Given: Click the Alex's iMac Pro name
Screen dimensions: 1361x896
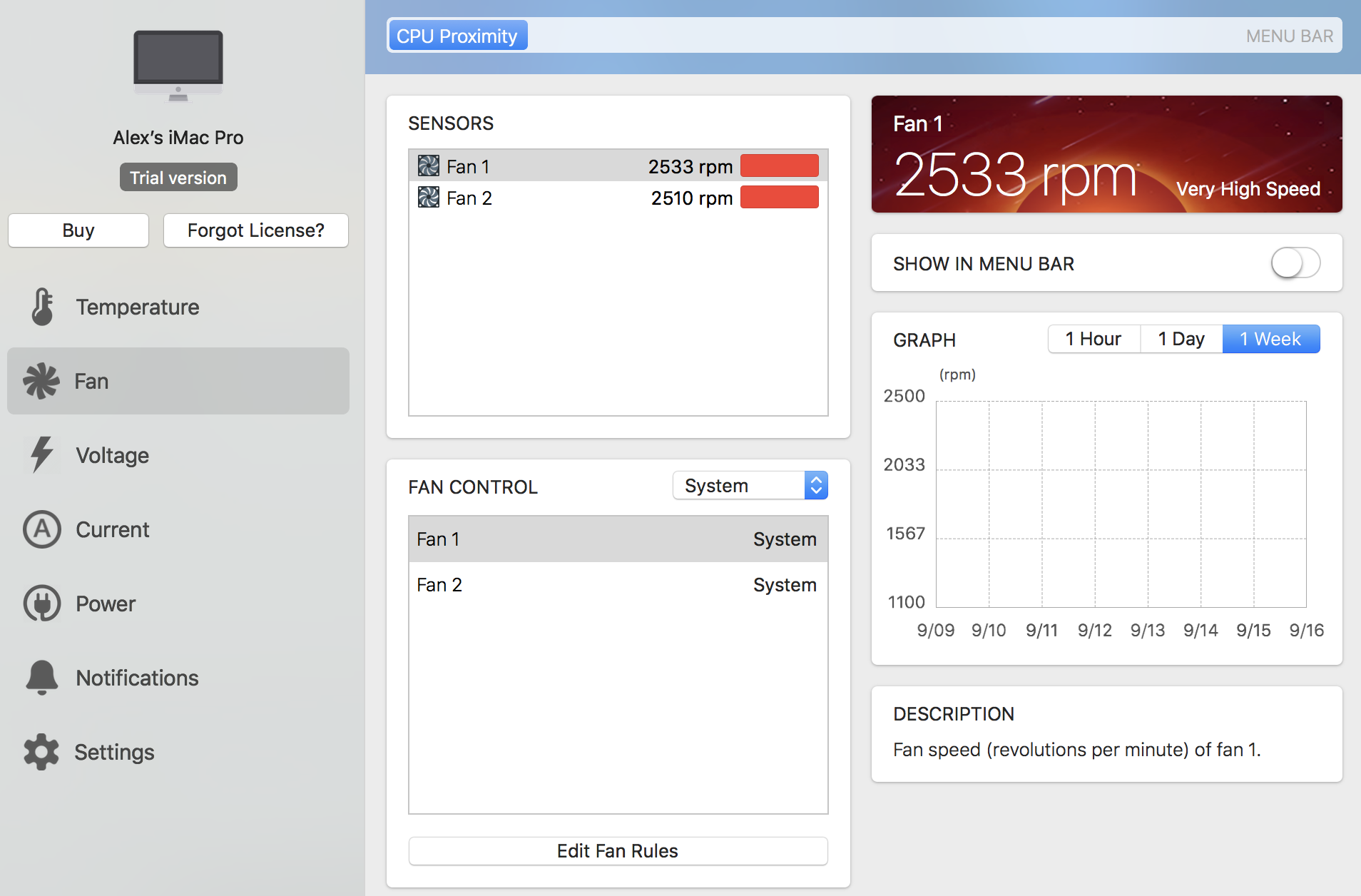Looking at the screenshot, I should click(178, 138).
